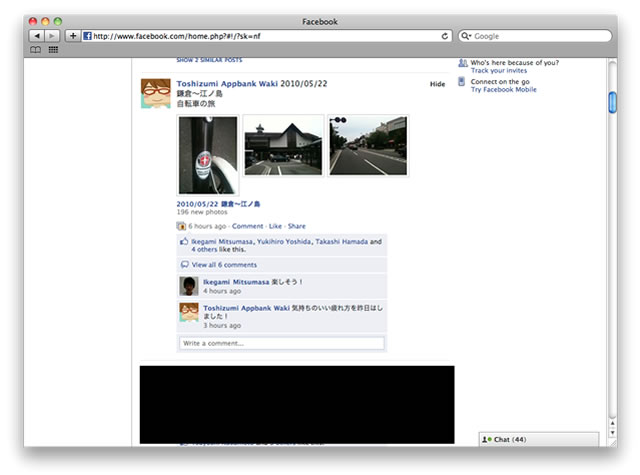Image resolution: width=640 pixels, height=475 pixels.
Task: Open Toshizumi Appbank Waki name link on post
Action: (227, 84)
